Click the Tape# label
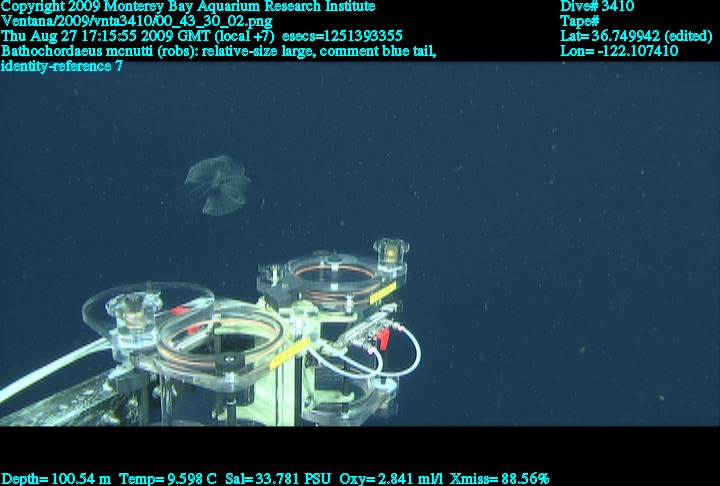This screenshot has height=486, width=720. [x=579, y=21]
